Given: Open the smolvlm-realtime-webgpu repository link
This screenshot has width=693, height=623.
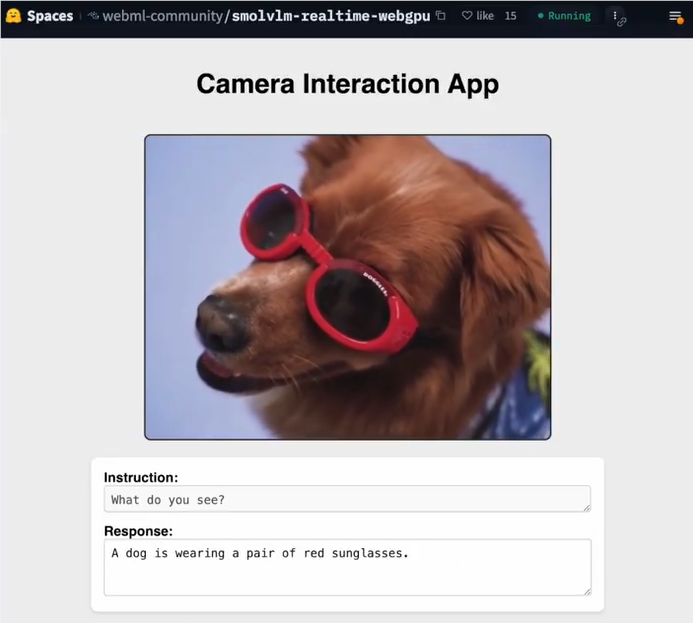Looking at the screenshot, I should (x=330, y=16).
